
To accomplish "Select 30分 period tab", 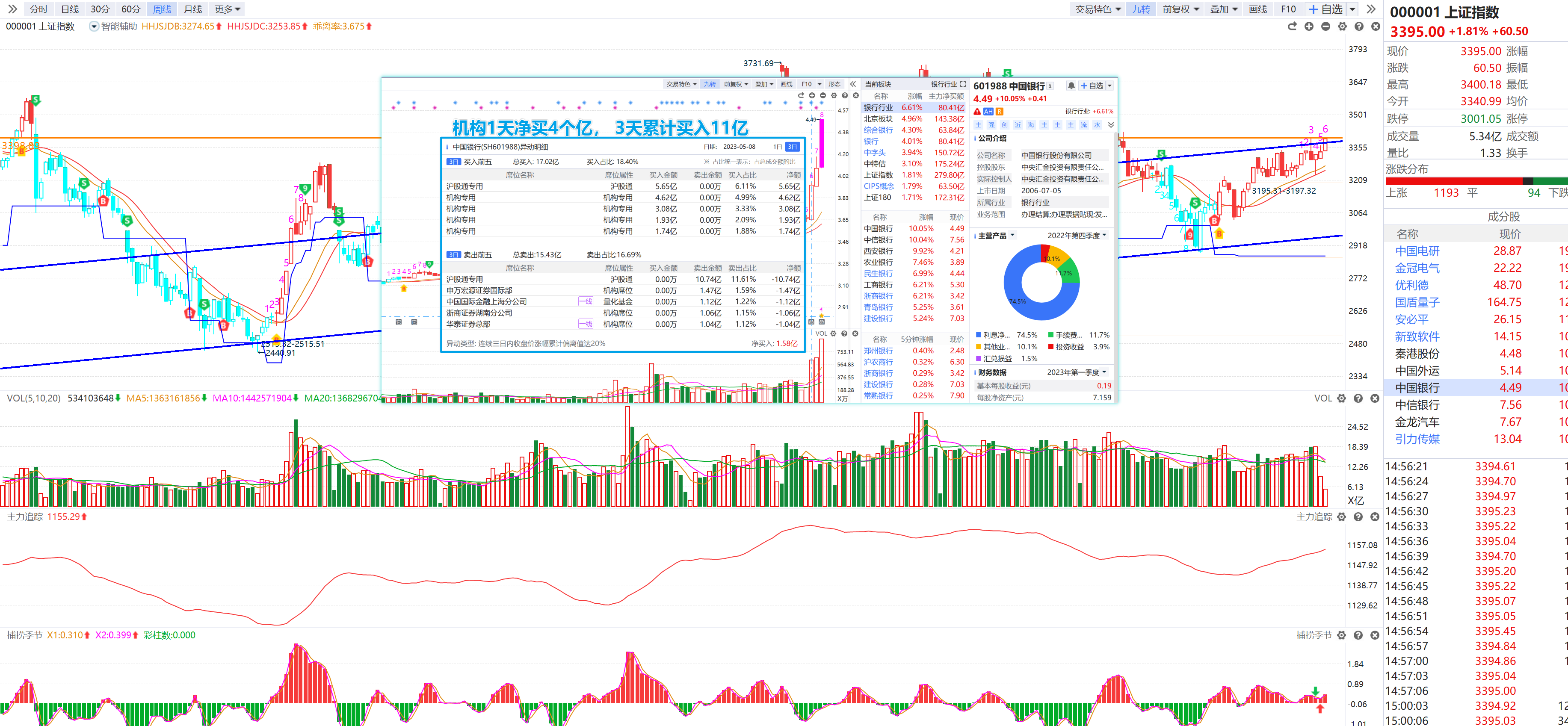I will [101, 9].
